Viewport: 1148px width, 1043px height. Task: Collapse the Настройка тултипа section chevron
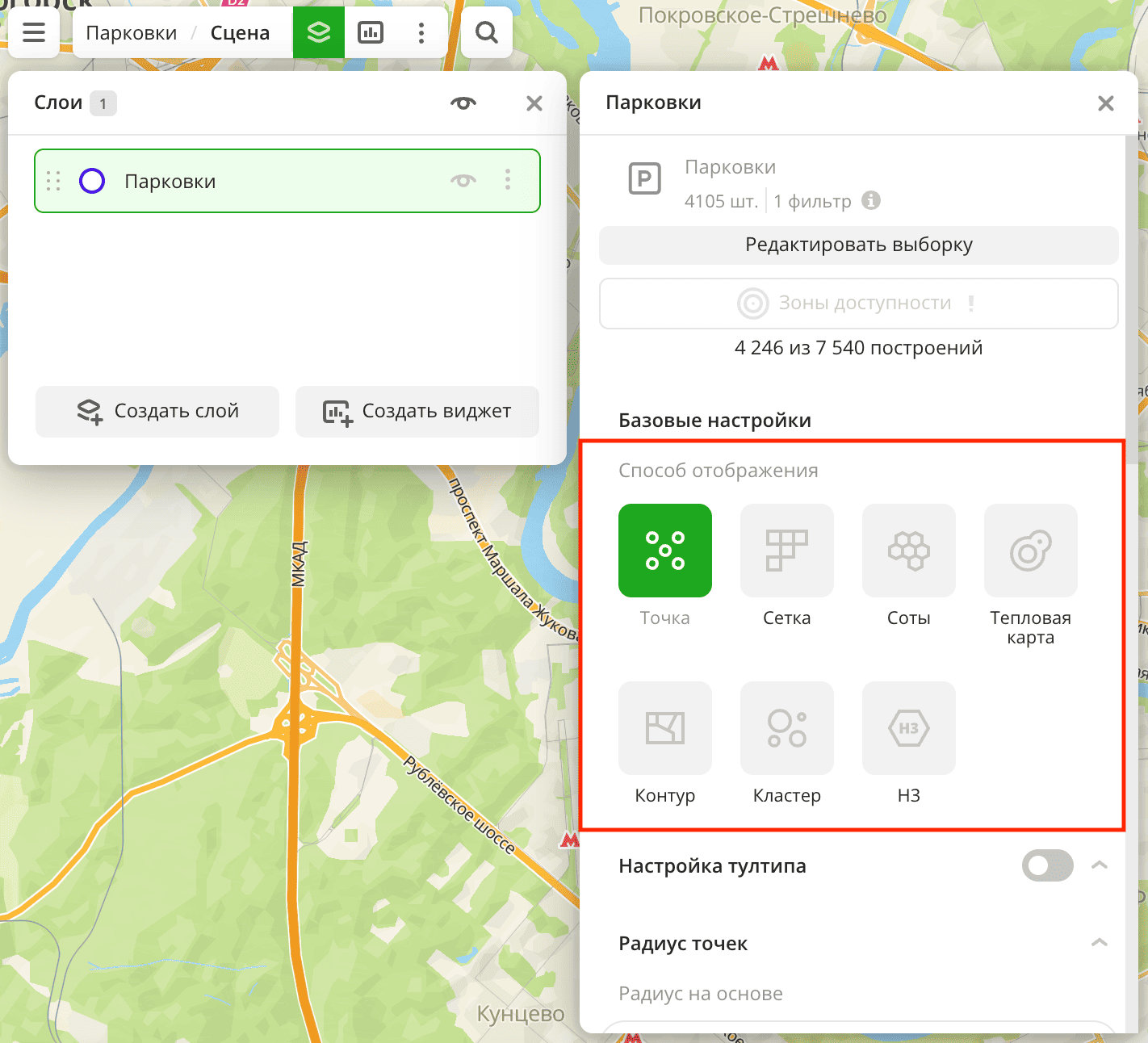1099,865
